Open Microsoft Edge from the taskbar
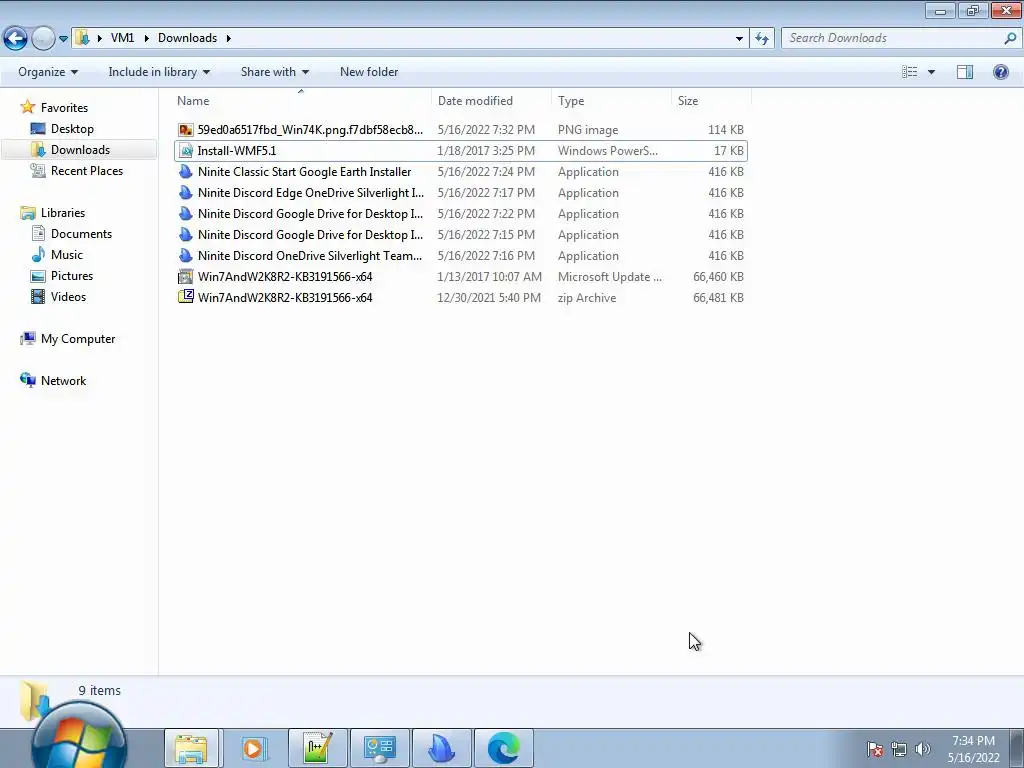The image size is (1024, 768). coord(504,748)
